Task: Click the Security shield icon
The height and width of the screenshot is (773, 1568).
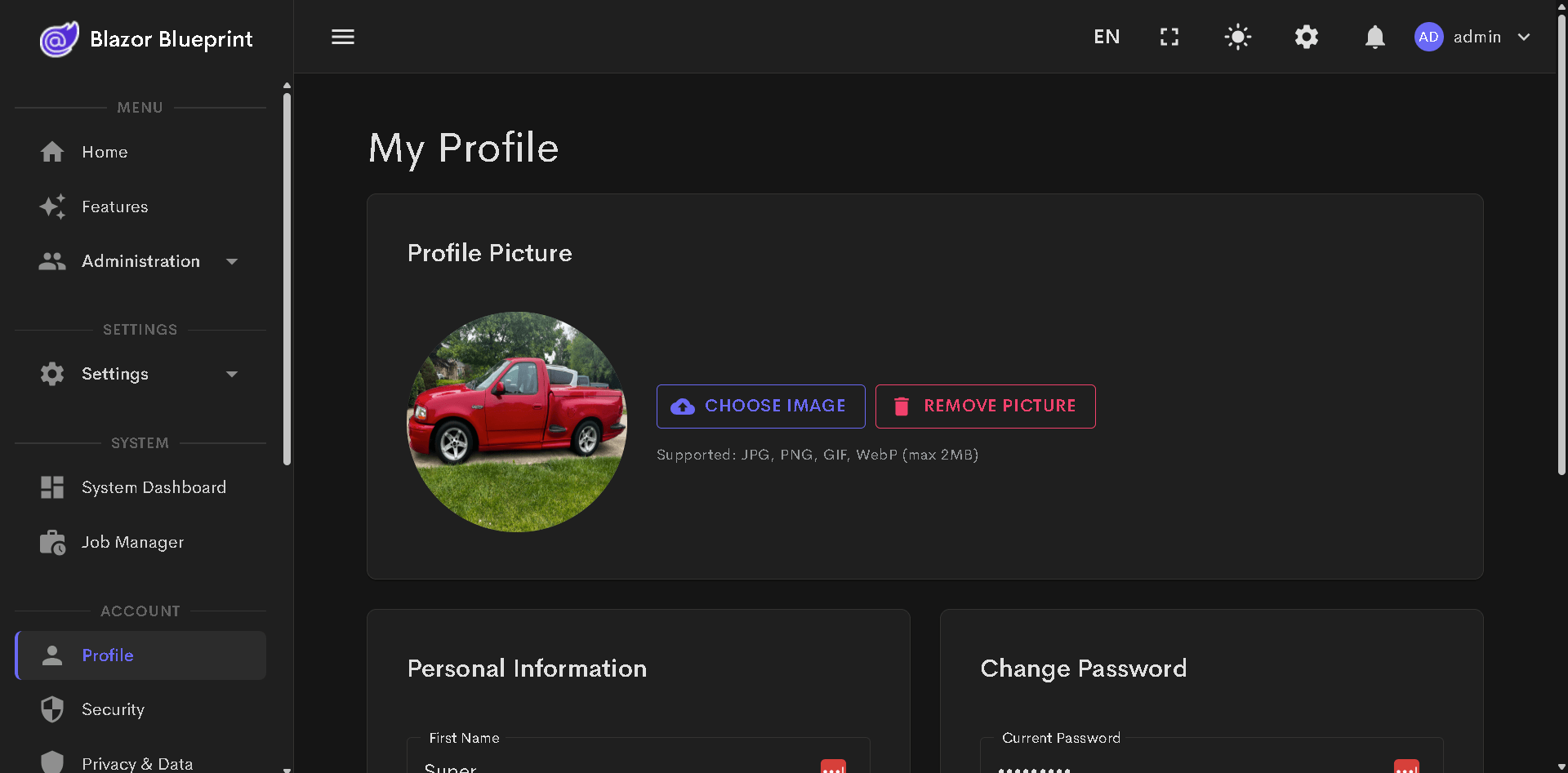Action: pos(52,709)
